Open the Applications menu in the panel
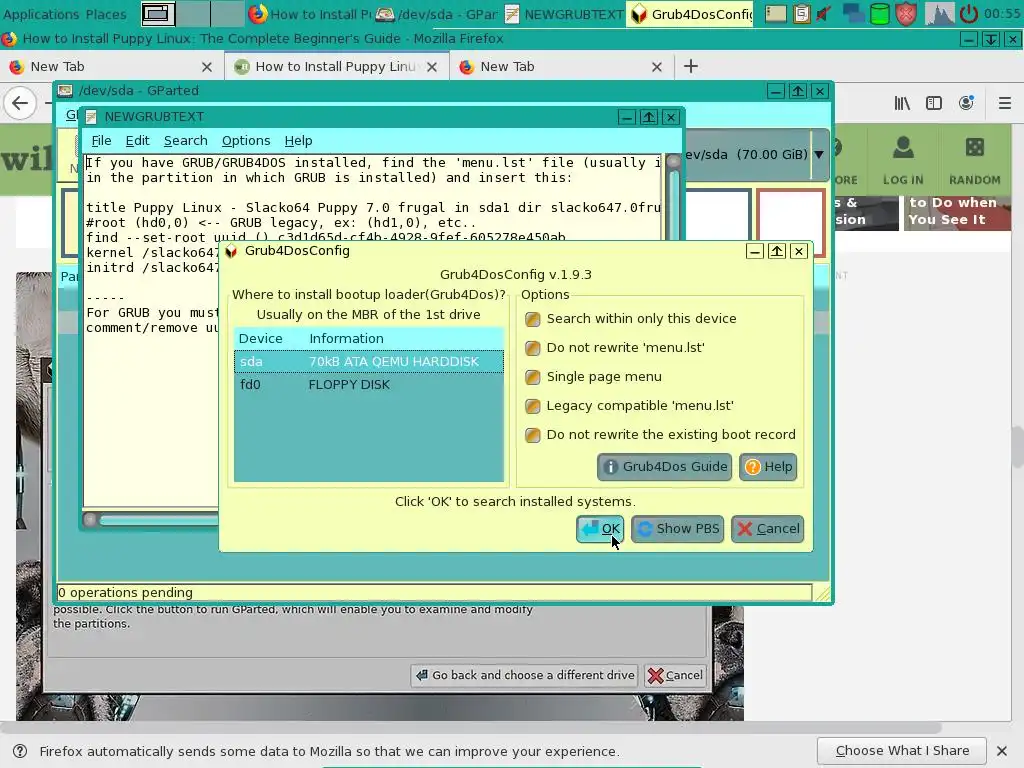The height and width of the screenshot is (768, 1024). tap(41, 14)
